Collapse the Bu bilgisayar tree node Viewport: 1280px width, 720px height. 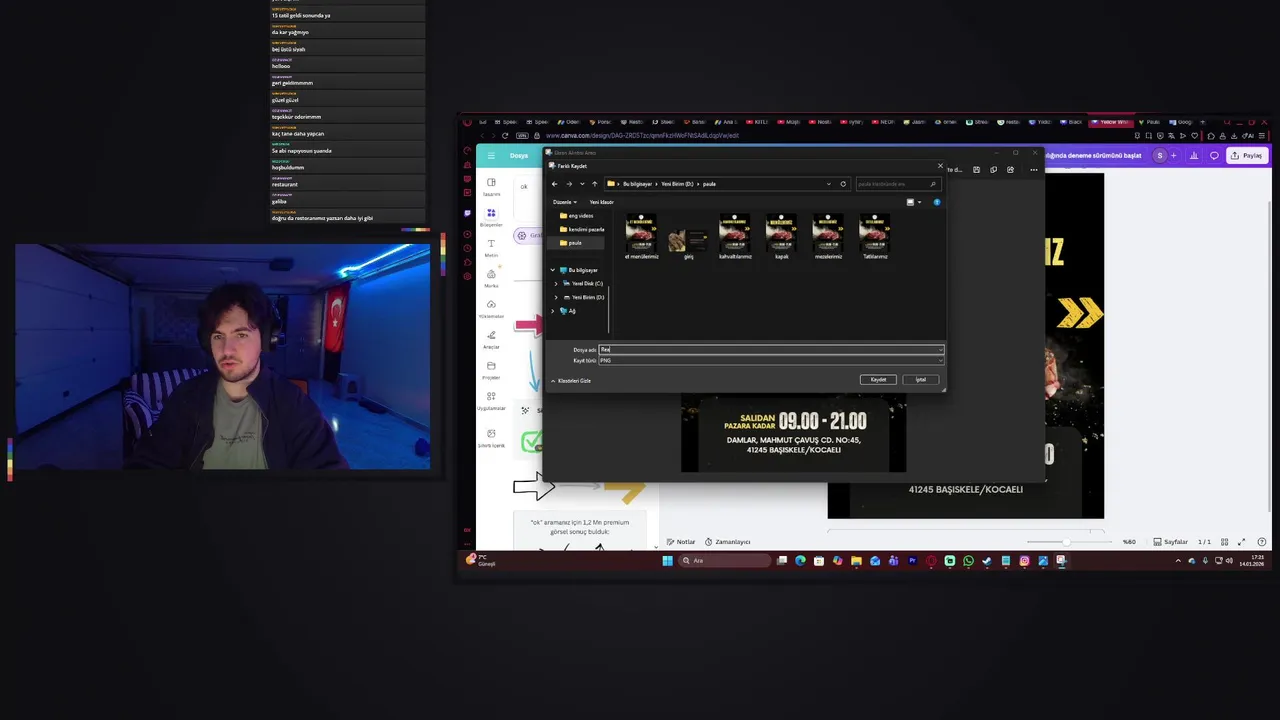pyautogui.click(x=552, y=270)
